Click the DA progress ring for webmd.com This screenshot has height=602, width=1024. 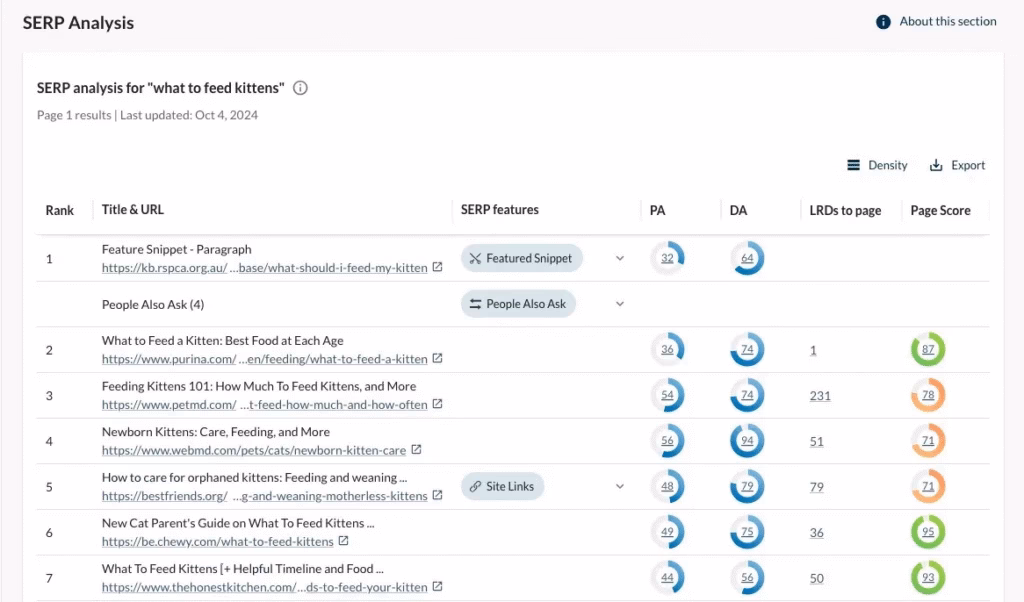point(747,440)
